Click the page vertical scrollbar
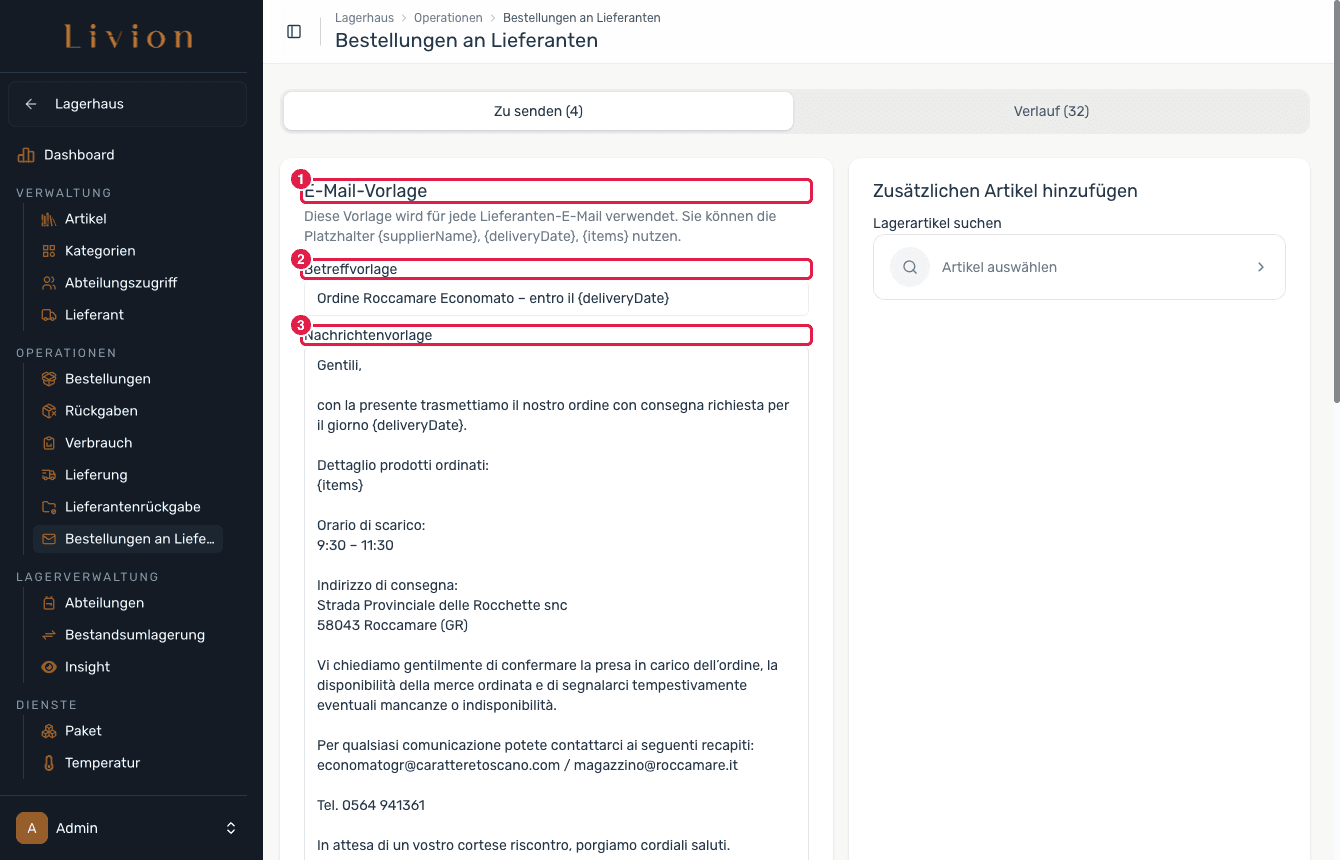 [1336, 202]
